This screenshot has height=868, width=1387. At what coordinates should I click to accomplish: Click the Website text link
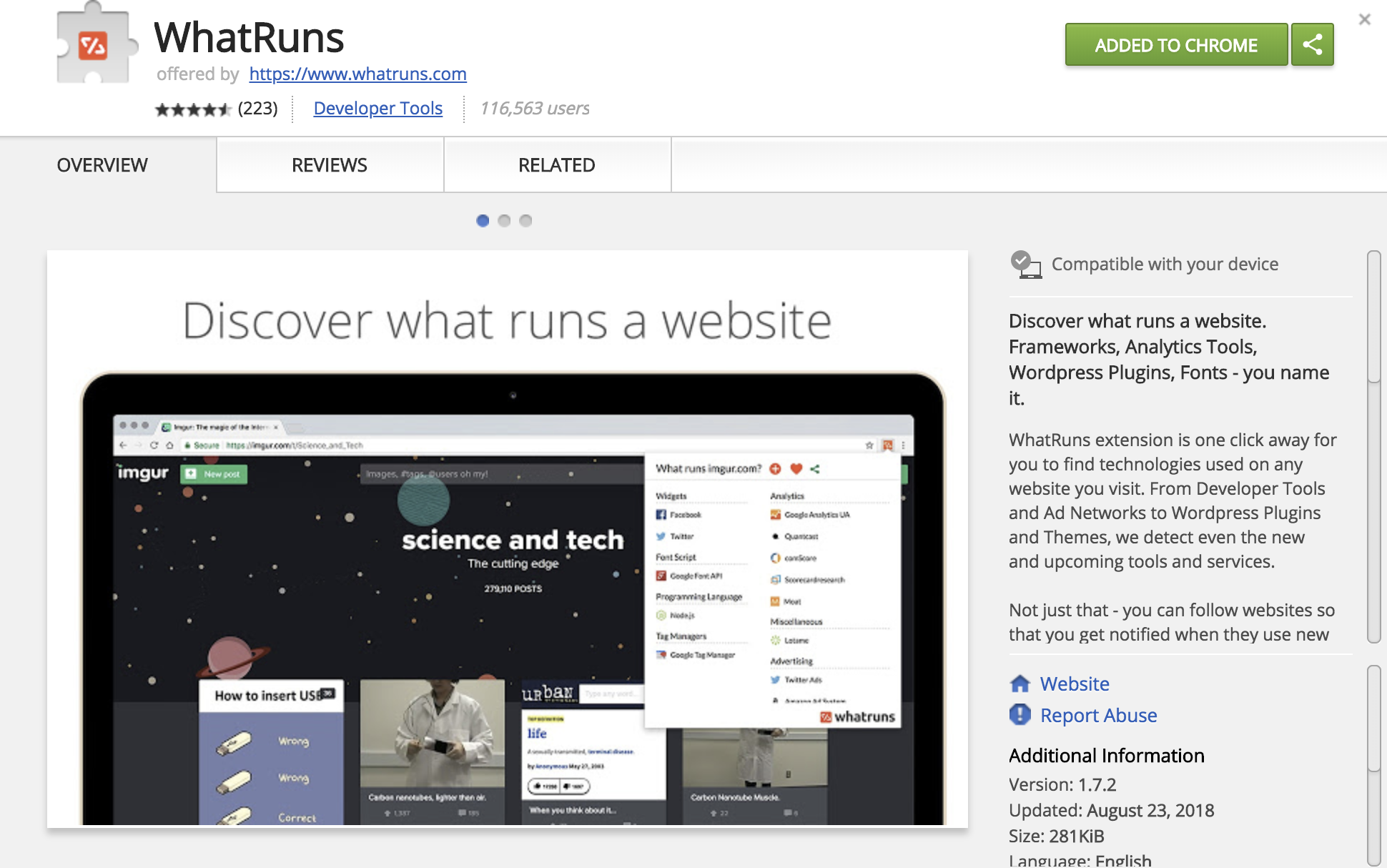1076,684
